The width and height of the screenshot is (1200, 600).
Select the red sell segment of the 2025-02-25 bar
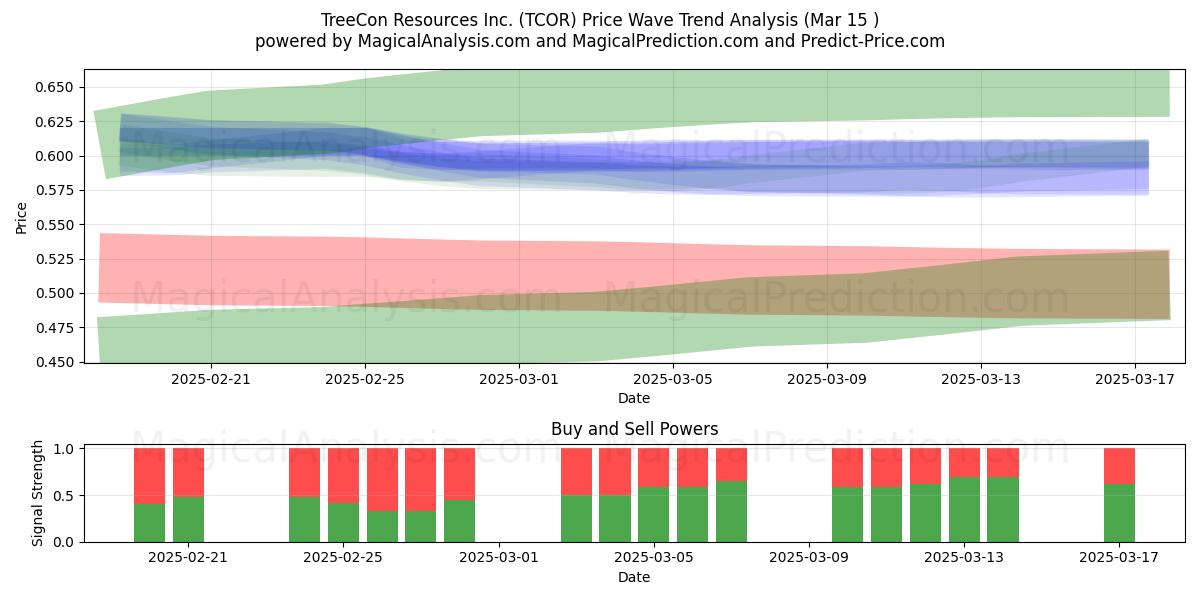(x=343, y=476)
